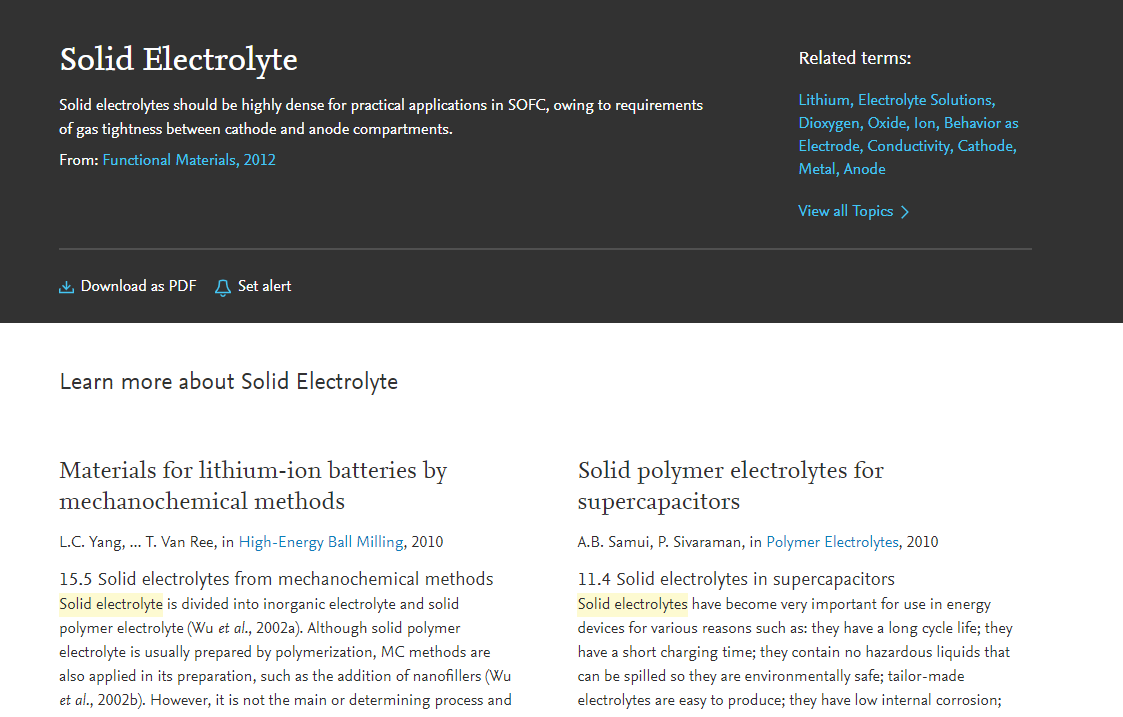
Task: Open the Polymer Electrolytes book link
Action: 832,542
